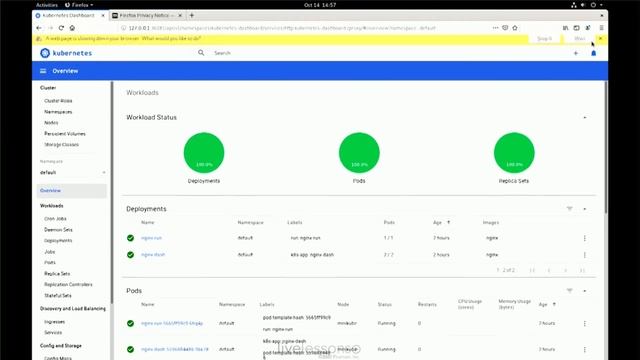
Task: Open the Firefox app menu in top bar
Action: click(x=79, y=5)
